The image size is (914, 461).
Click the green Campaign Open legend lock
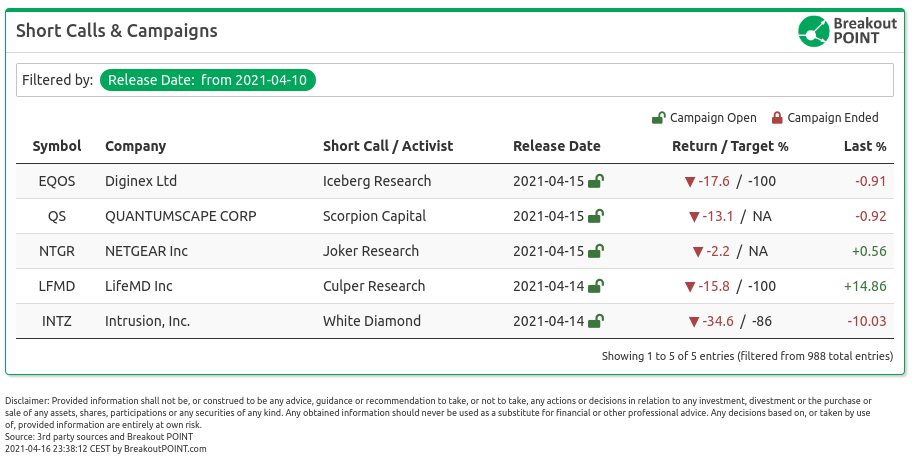click(x=659, y=118)
